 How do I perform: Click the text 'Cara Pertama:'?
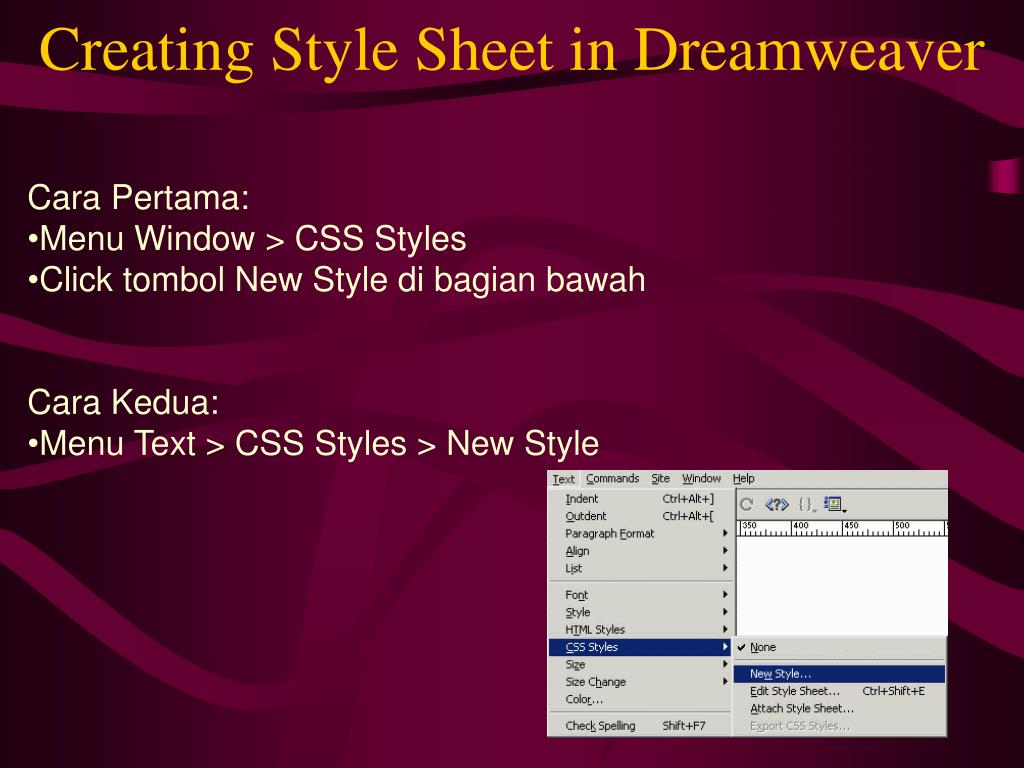coord(138,197)
